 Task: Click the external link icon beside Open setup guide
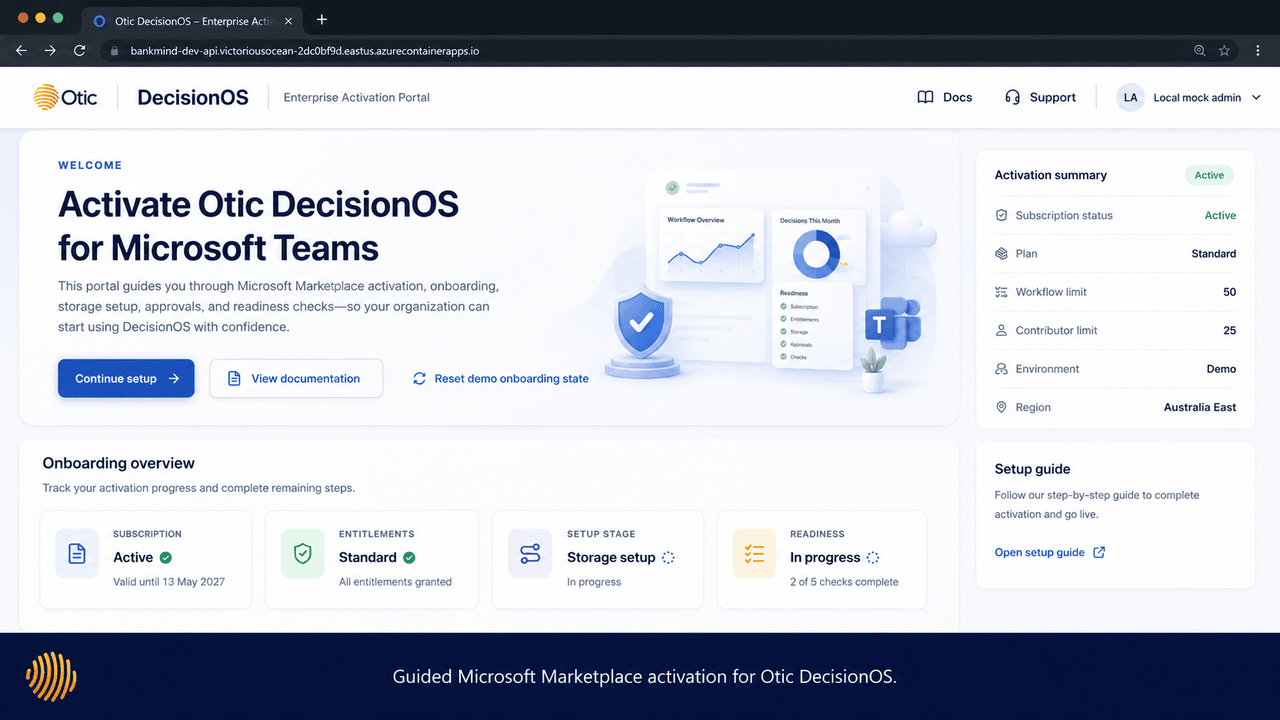pos(1099,552)
